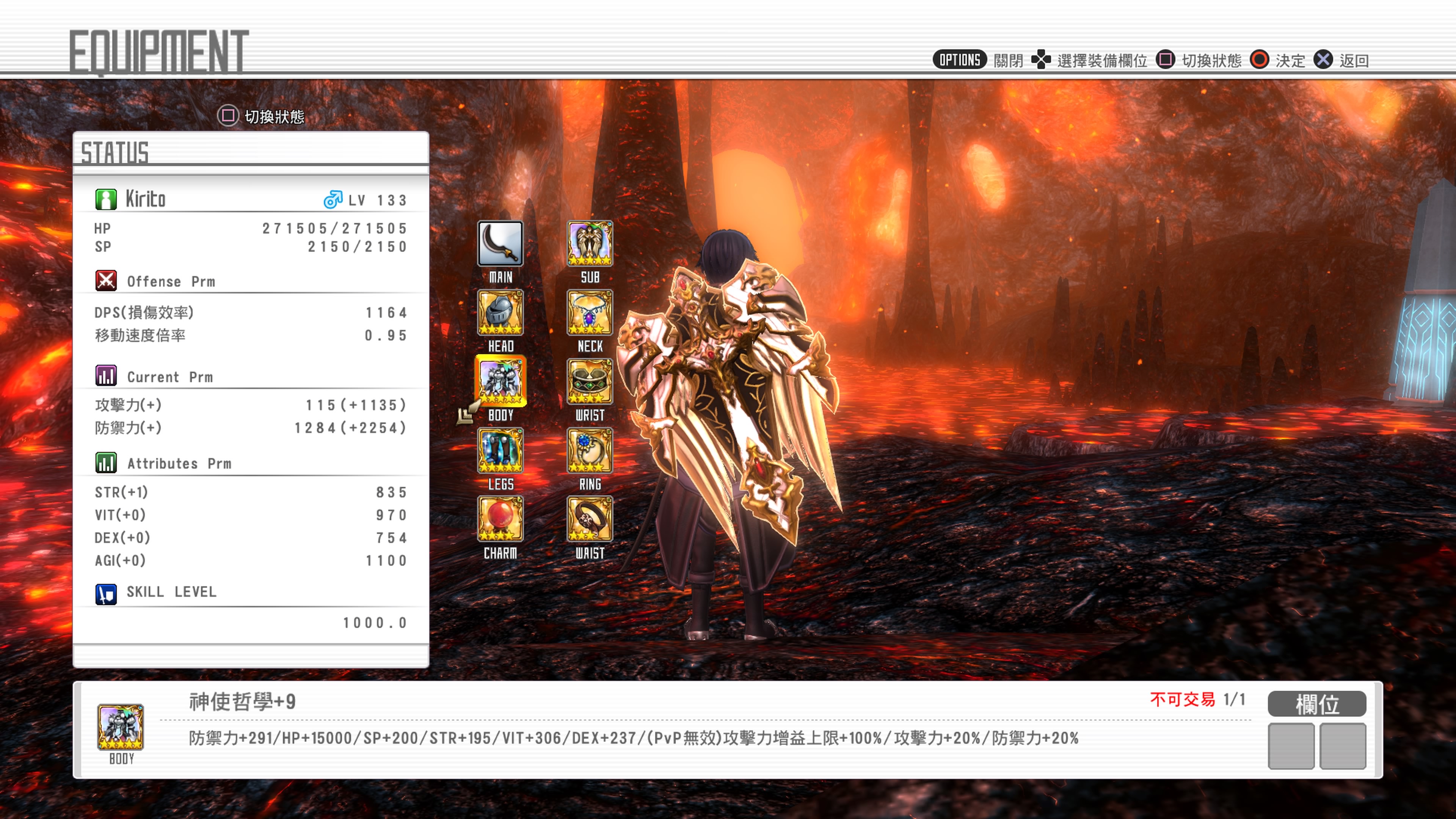1456x819 pixels.
Task: Click the 欄位 slot header button
Action: click(1317, 704)
